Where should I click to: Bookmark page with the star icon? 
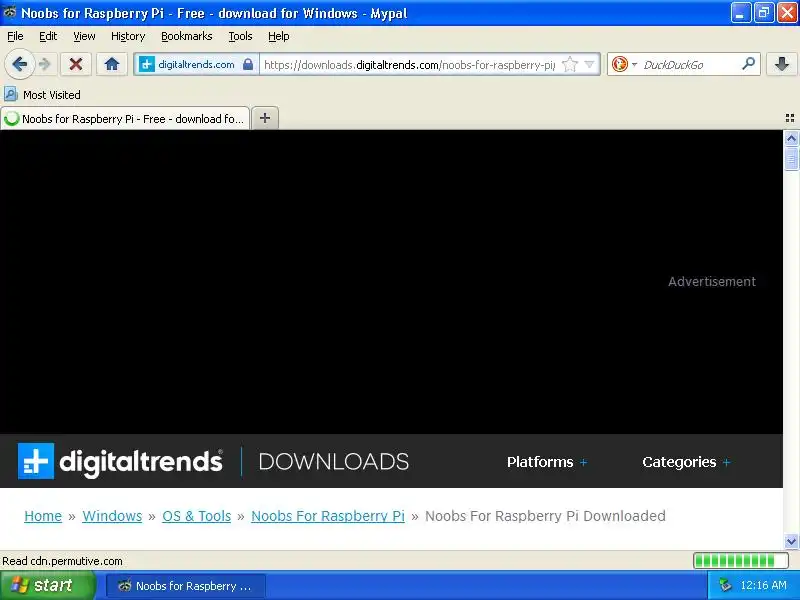569,64
